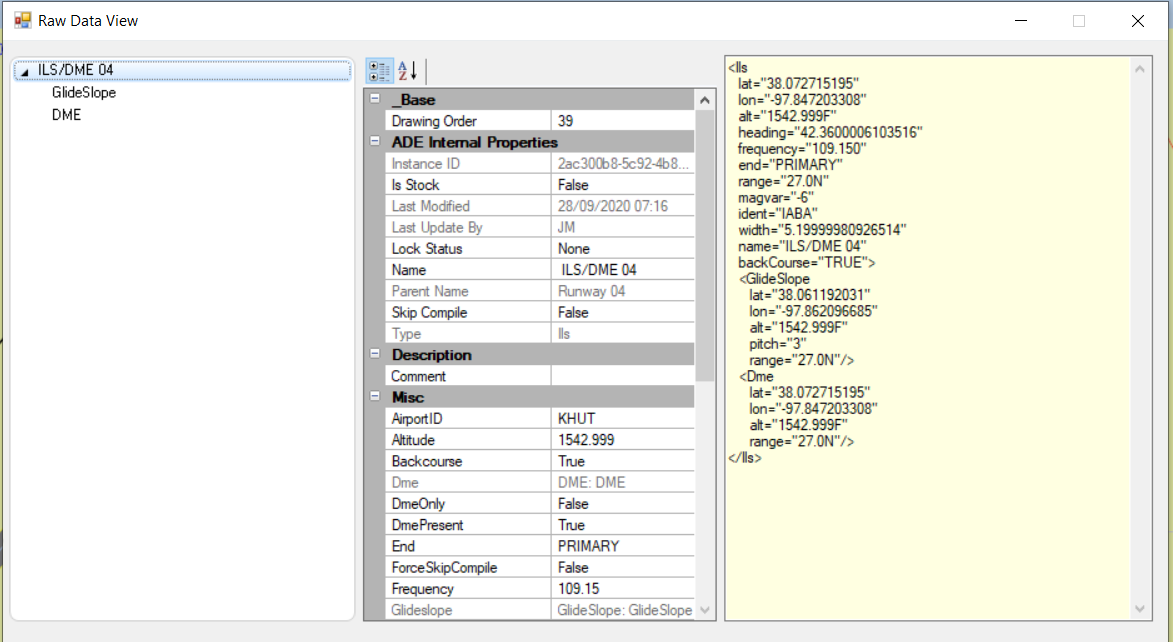Image resolution: width=1173 pixels, height=642 pixels.
Task: Click the Frequency value 109.15
Action: tap(622, 589)
